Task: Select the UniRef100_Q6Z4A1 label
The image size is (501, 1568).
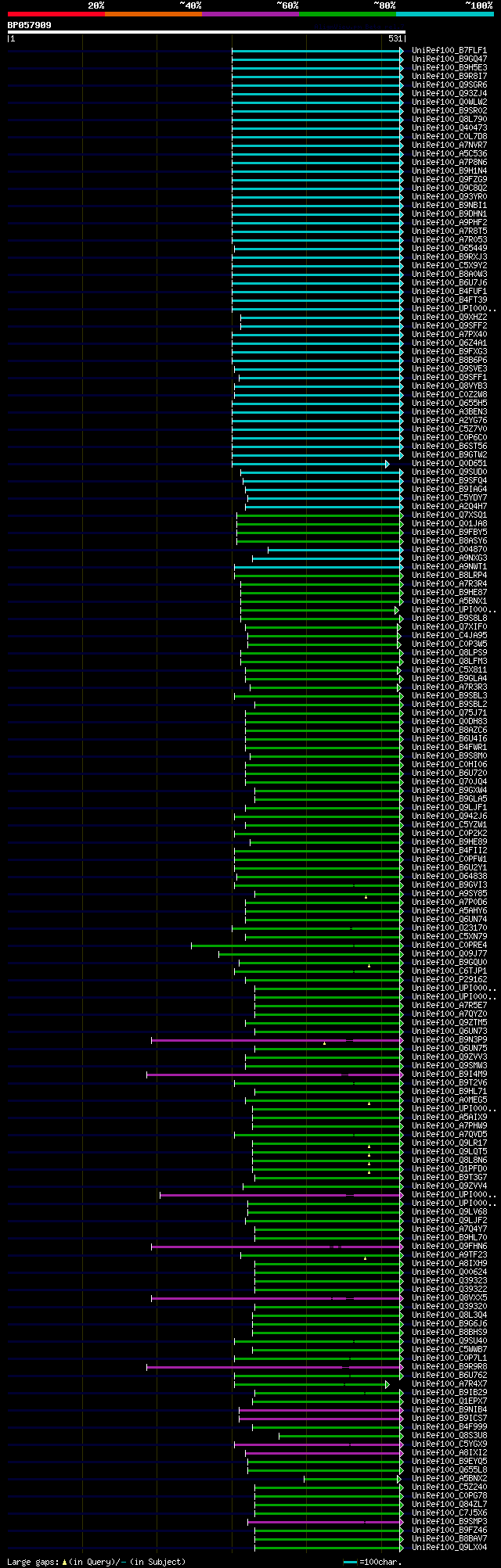Action: [x=449, y=343]
